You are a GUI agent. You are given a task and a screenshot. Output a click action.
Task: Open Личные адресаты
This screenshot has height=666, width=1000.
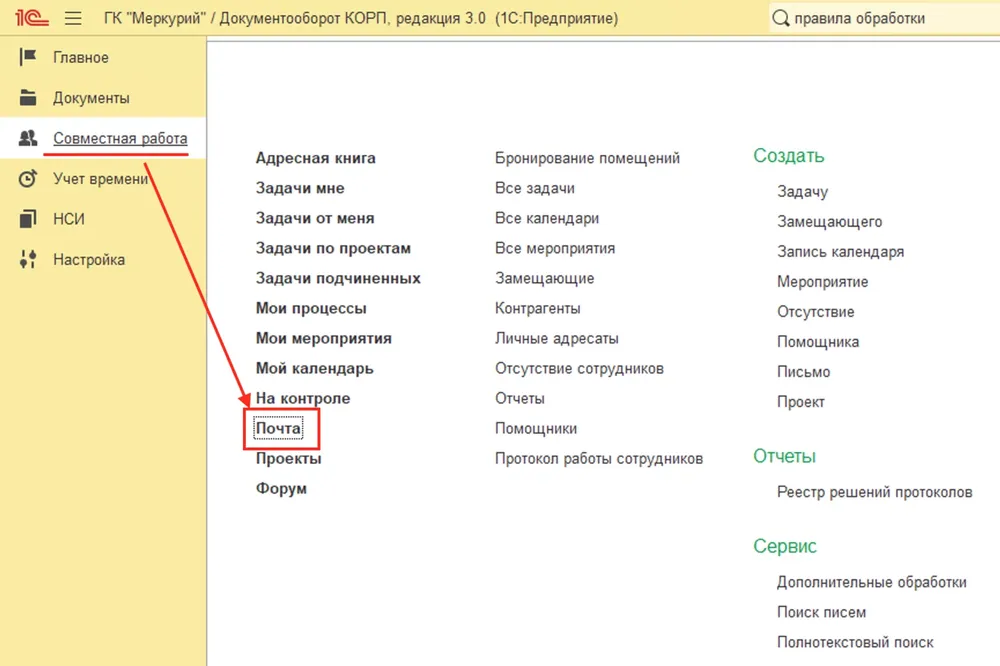click(557, 337)
